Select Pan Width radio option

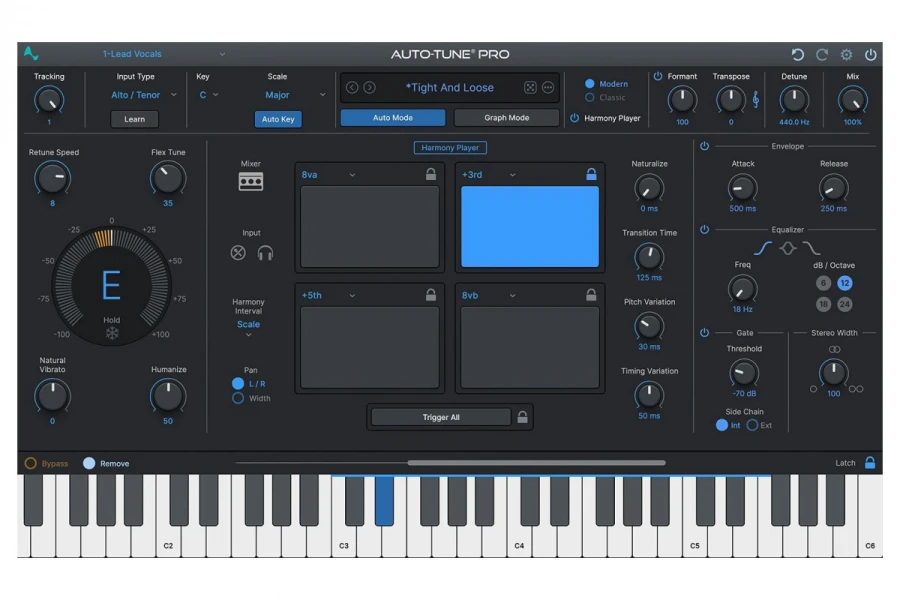[238, 398]
